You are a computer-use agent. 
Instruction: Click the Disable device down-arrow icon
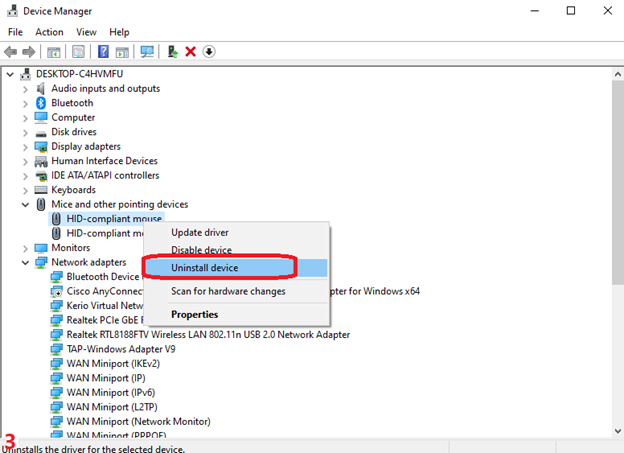click(209, 52)
